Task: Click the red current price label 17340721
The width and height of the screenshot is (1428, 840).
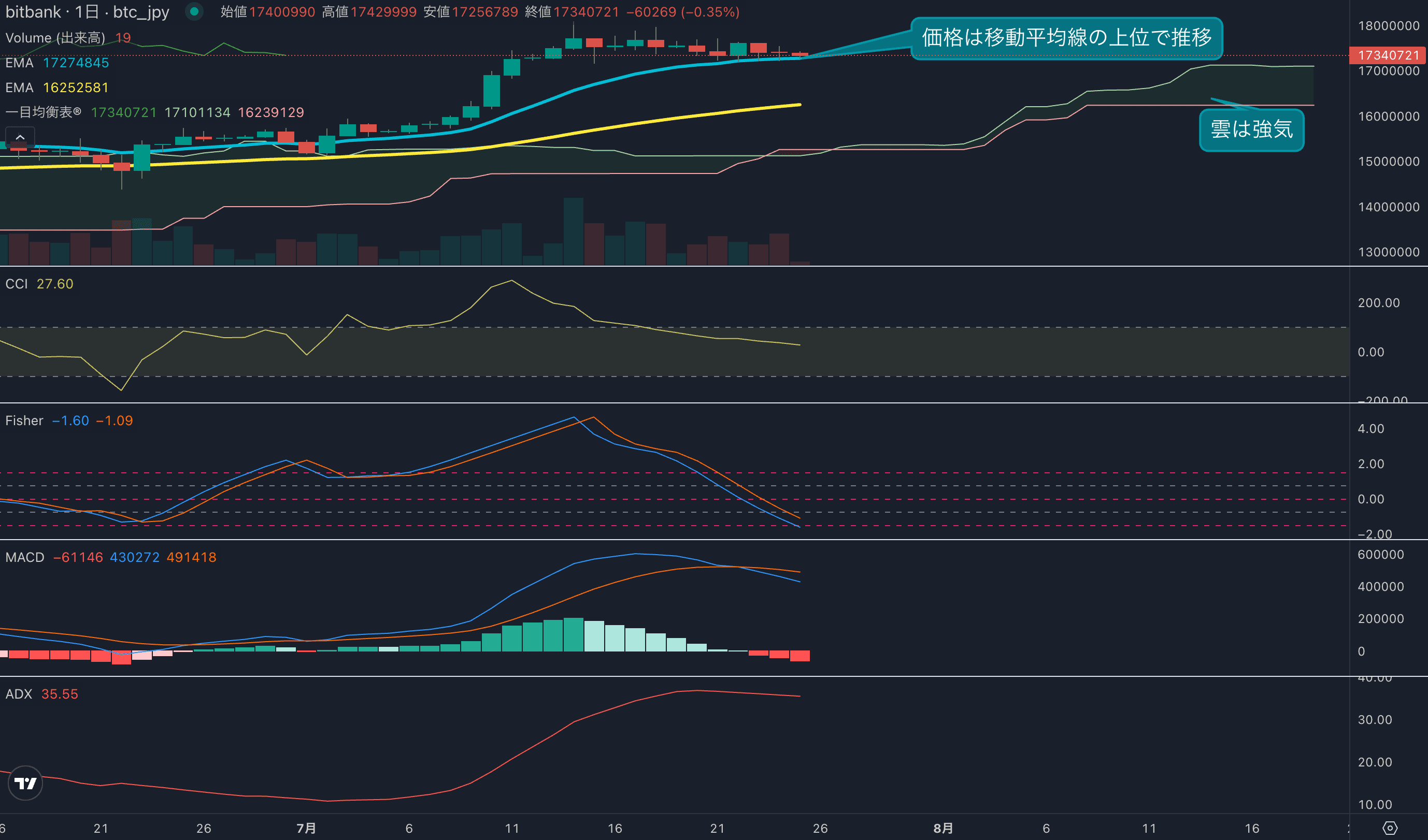Action: pyautogui.click(x=1388, y=55)
